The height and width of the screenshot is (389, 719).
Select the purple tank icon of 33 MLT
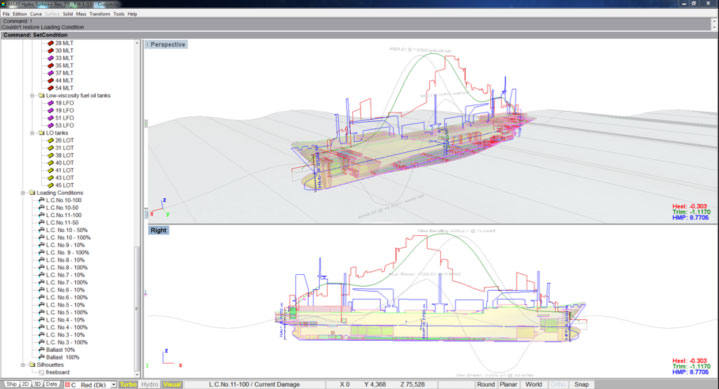click(51, 58)
